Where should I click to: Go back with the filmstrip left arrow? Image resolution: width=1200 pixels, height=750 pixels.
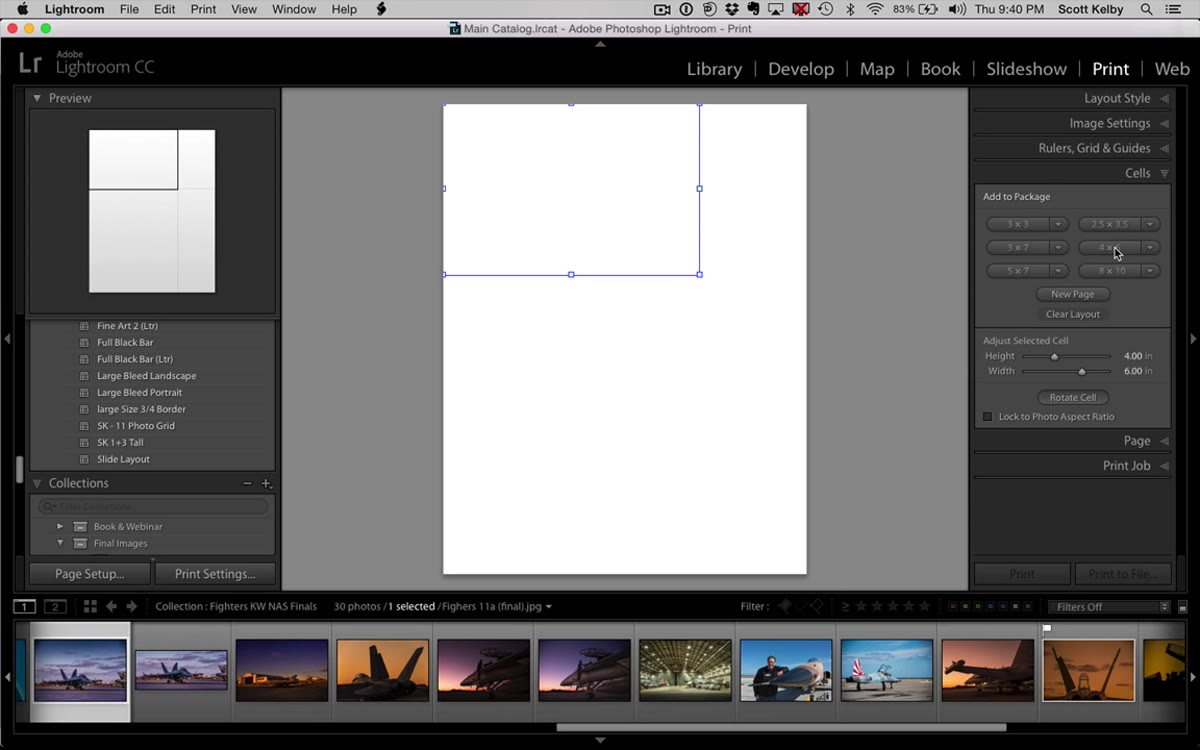(x=111, y=606)
